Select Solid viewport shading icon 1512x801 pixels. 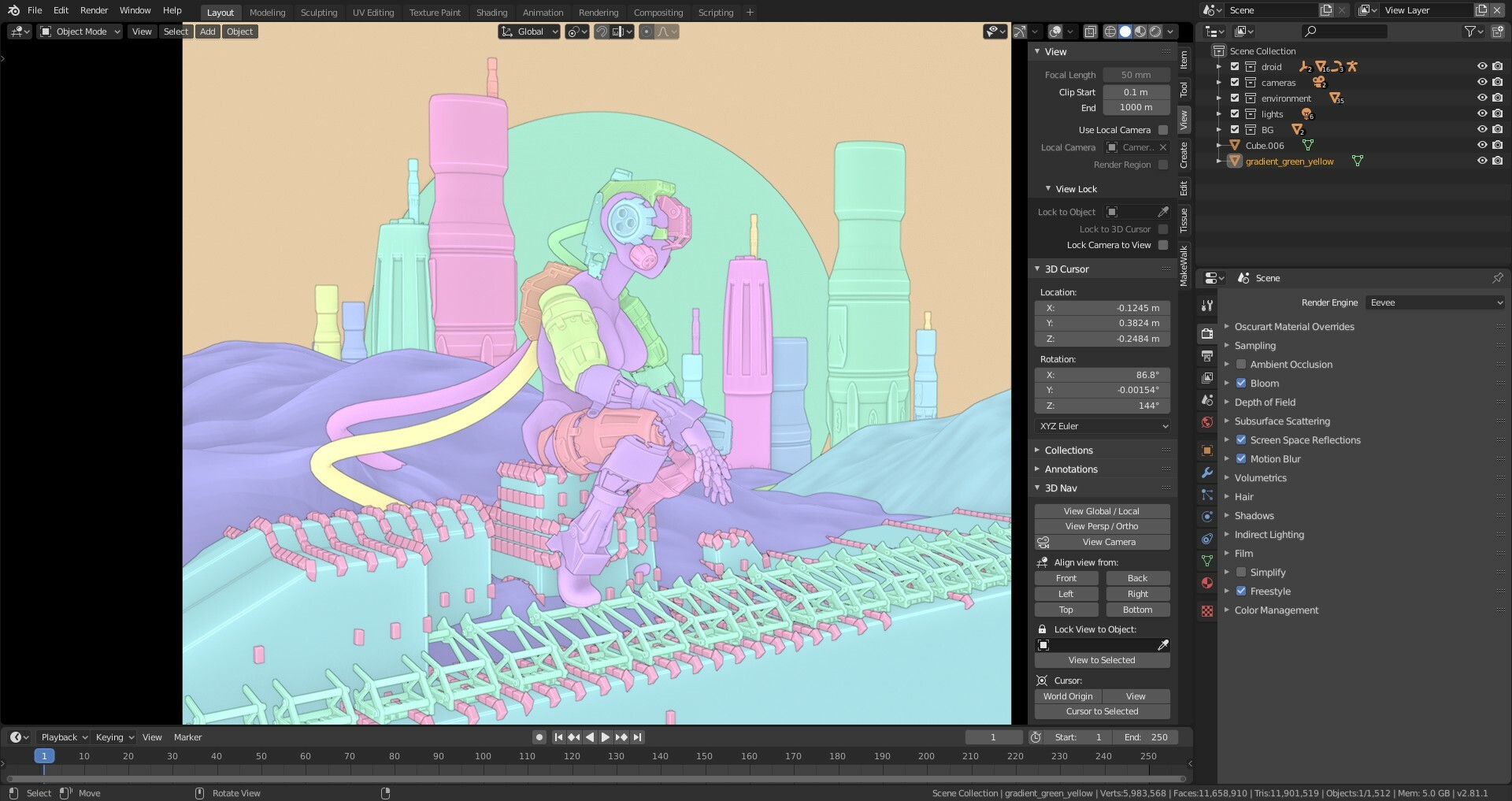[x=1125, y=32]
